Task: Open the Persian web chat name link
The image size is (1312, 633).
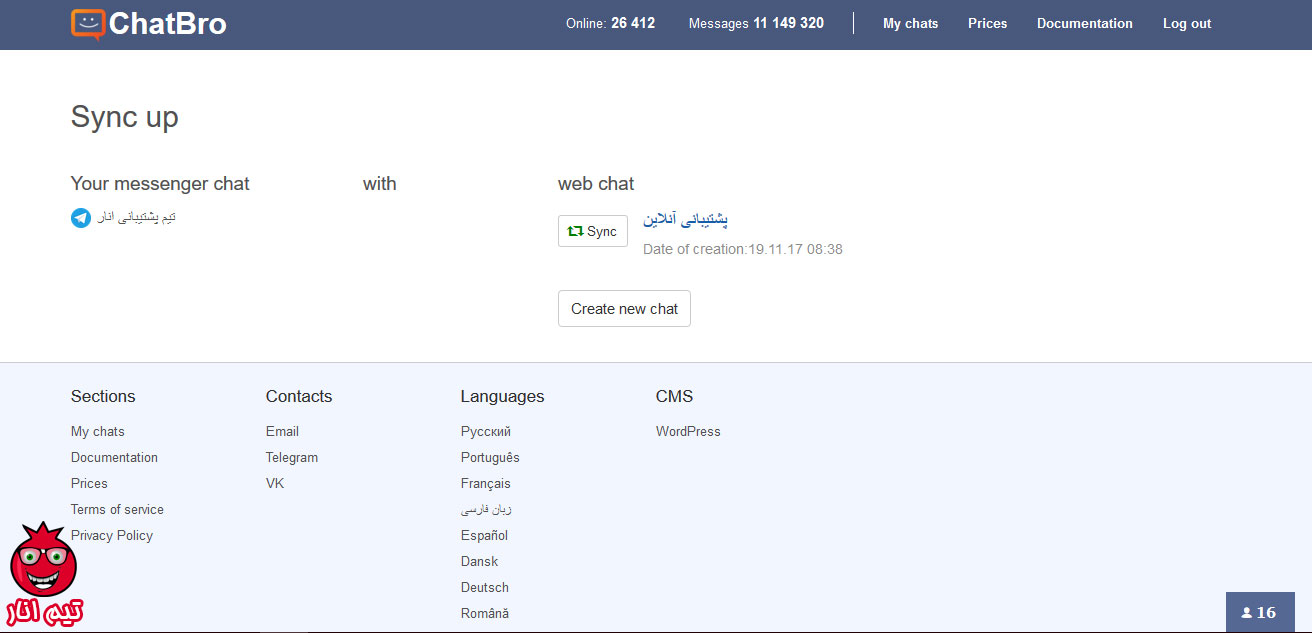Action: [684, 219]
